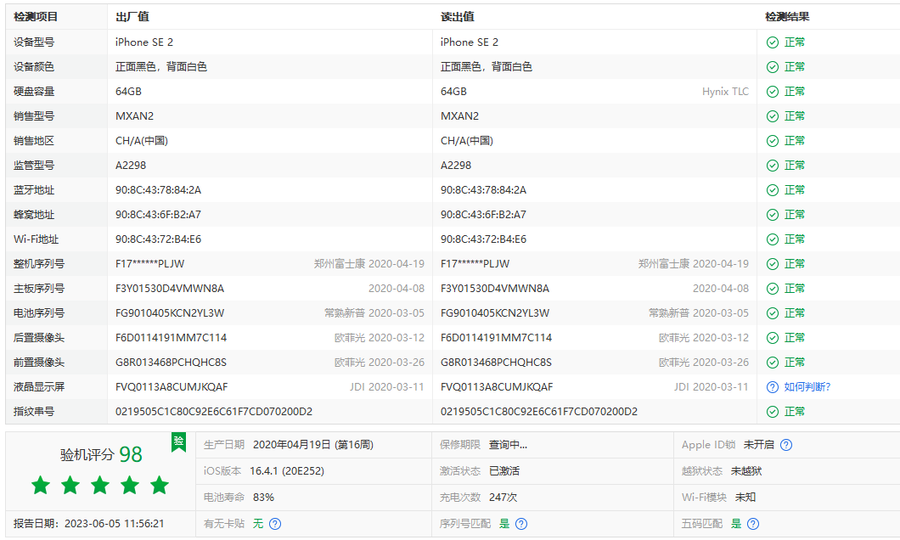The height and width of the screenshot is (540, 900).
Task: Open the 如何判断? link
Action: click(x=808, y=387)
